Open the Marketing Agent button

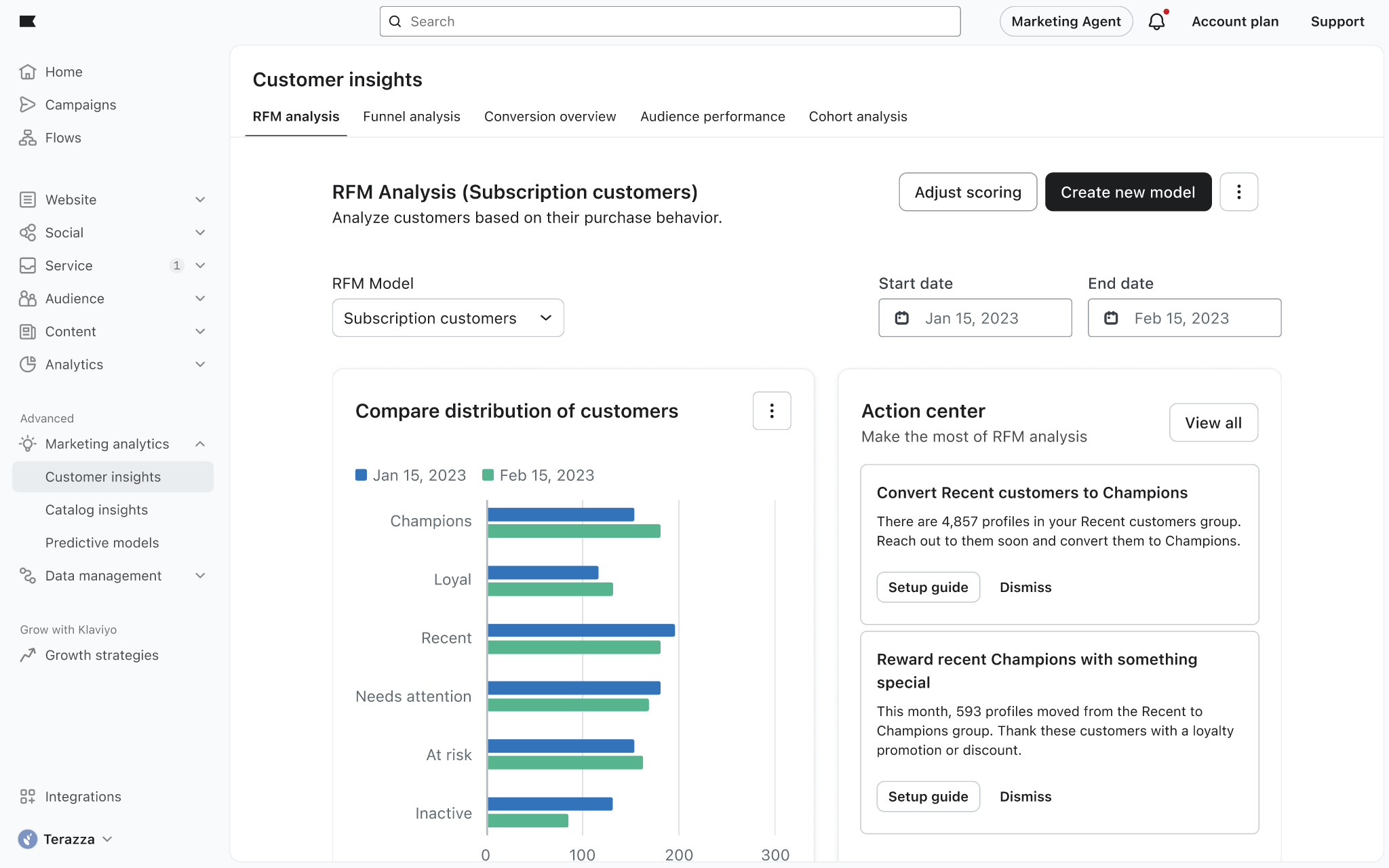click(1066, 22)
